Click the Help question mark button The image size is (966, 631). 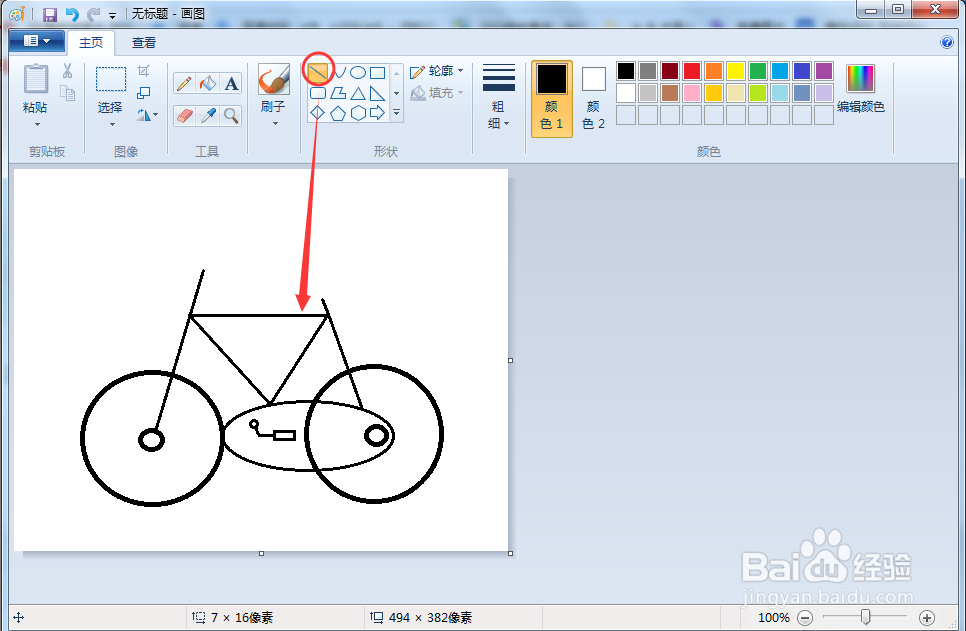pyautogui.click(x=947, y=42)
